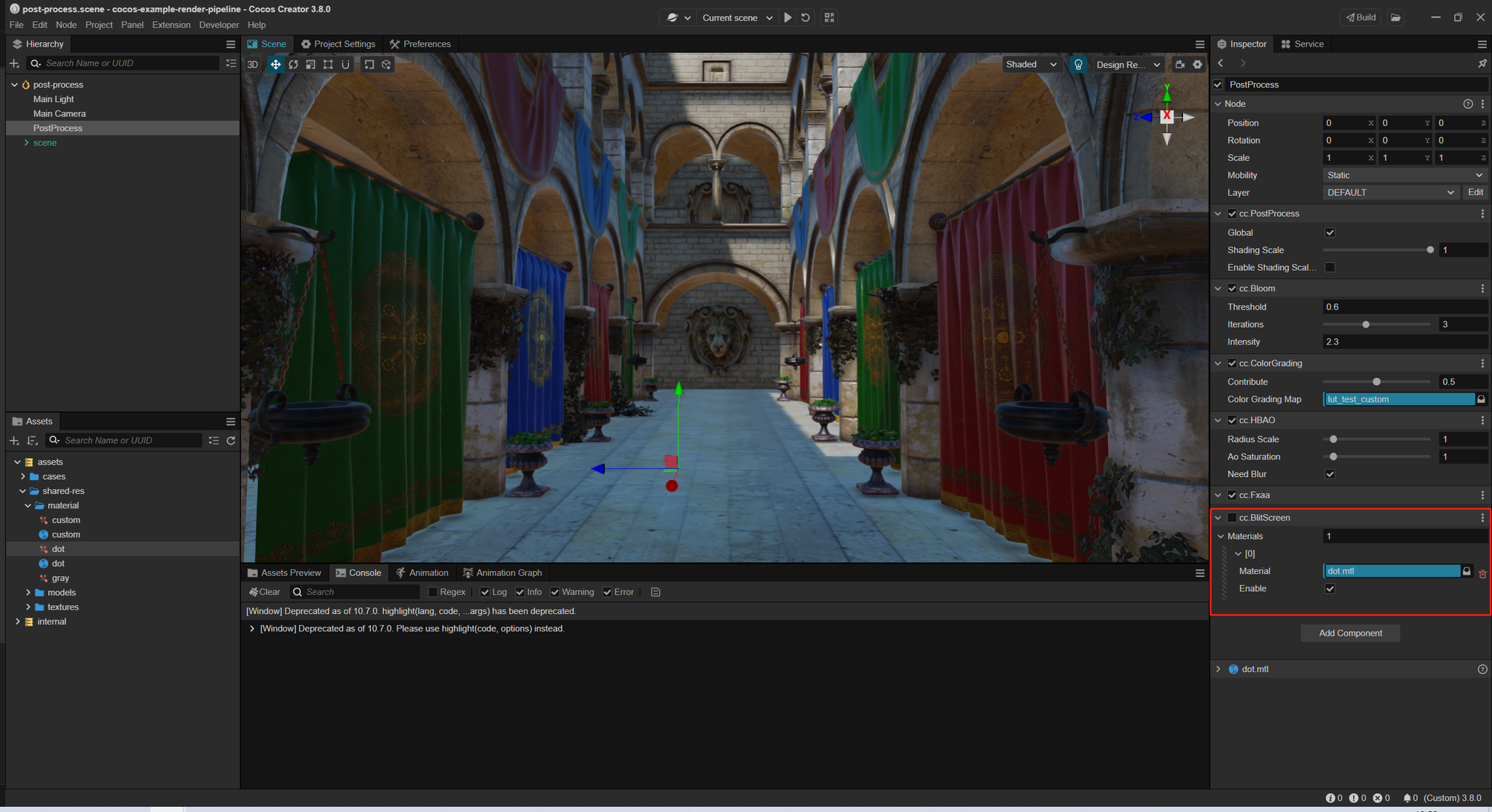Click the Play preview button
The height and width of the screenshot is (812, 1492).
788,17
